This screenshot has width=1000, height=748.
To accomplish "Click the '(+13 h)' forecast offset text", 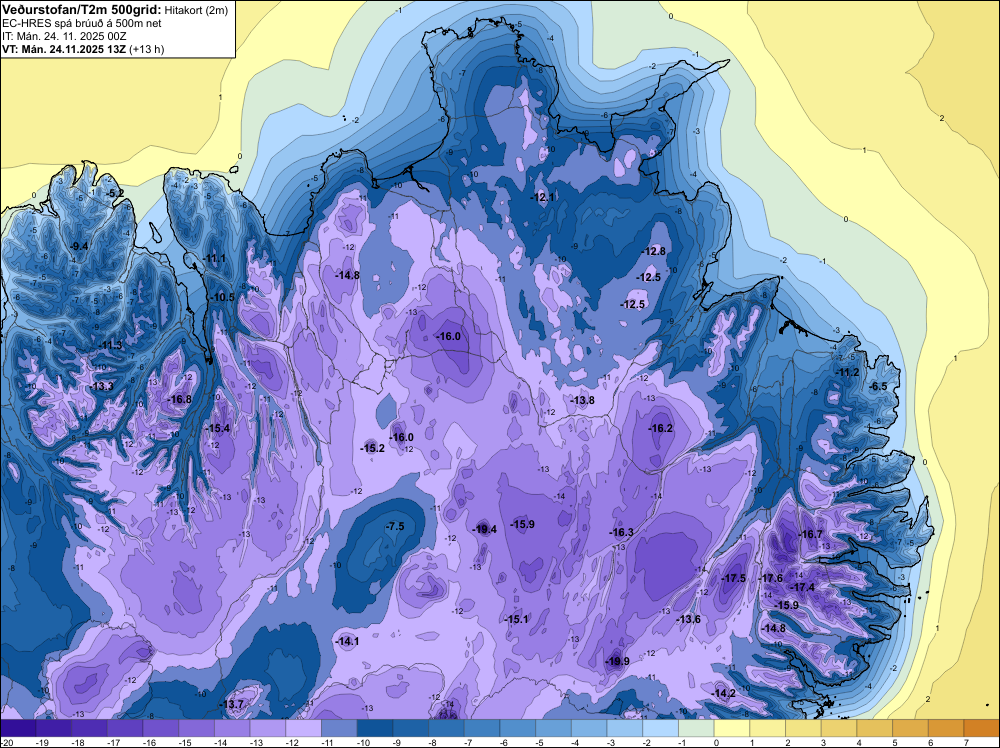I will coord(147,49).
